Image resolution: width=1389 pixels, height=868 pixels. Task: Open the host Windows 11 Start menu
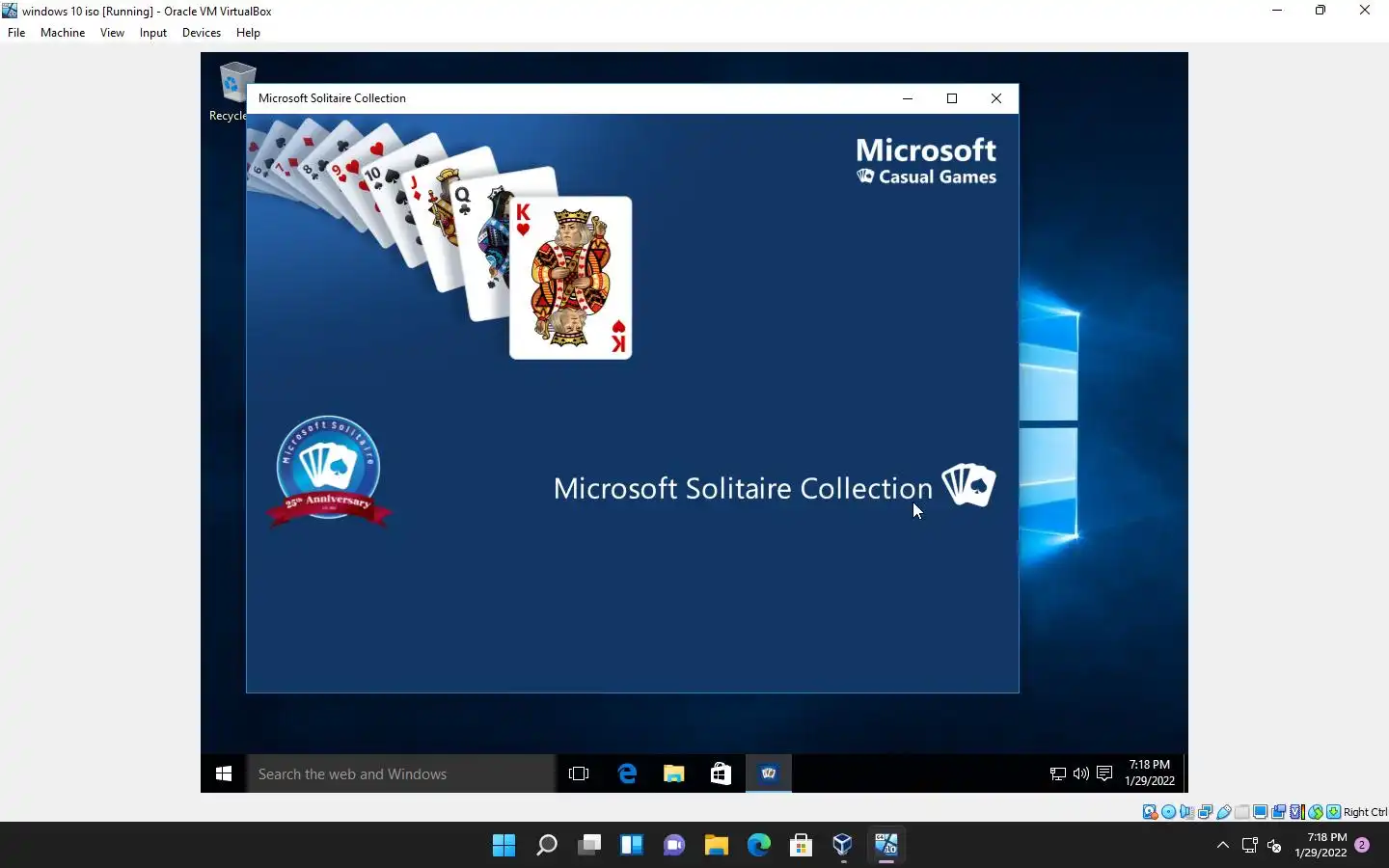(x=504, y=846)
